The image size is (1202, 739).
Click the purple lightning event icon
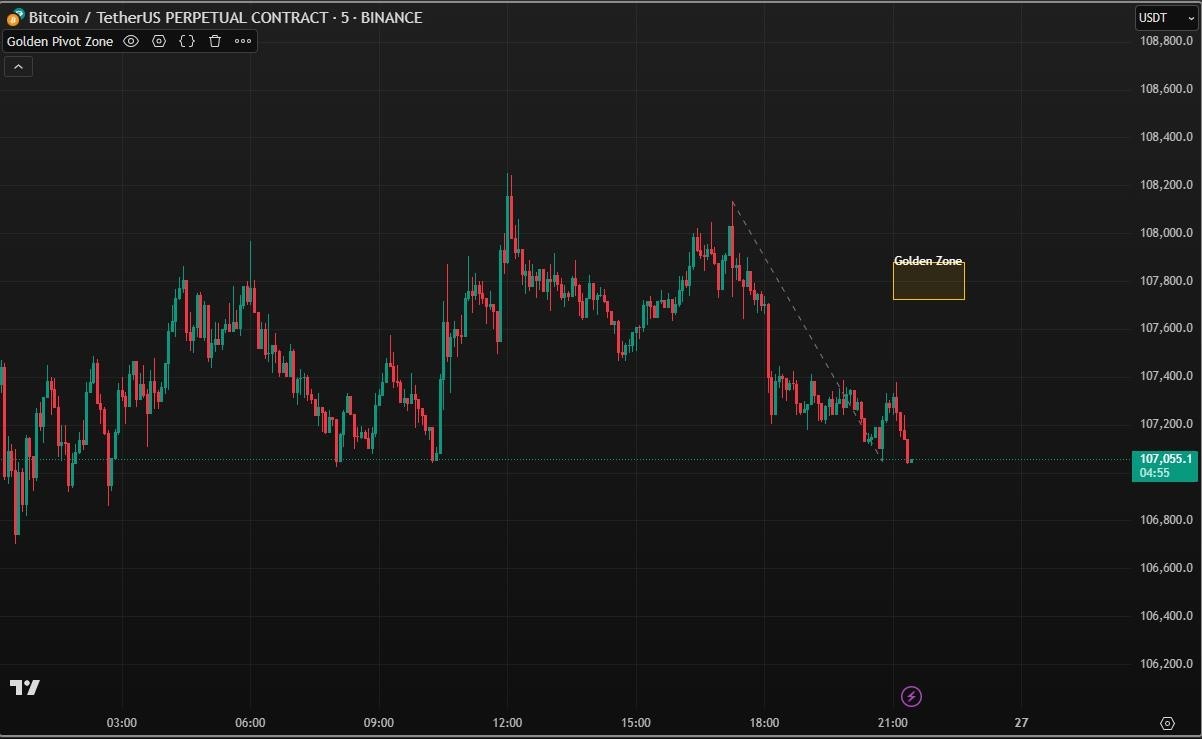click(x=913, y=696)
